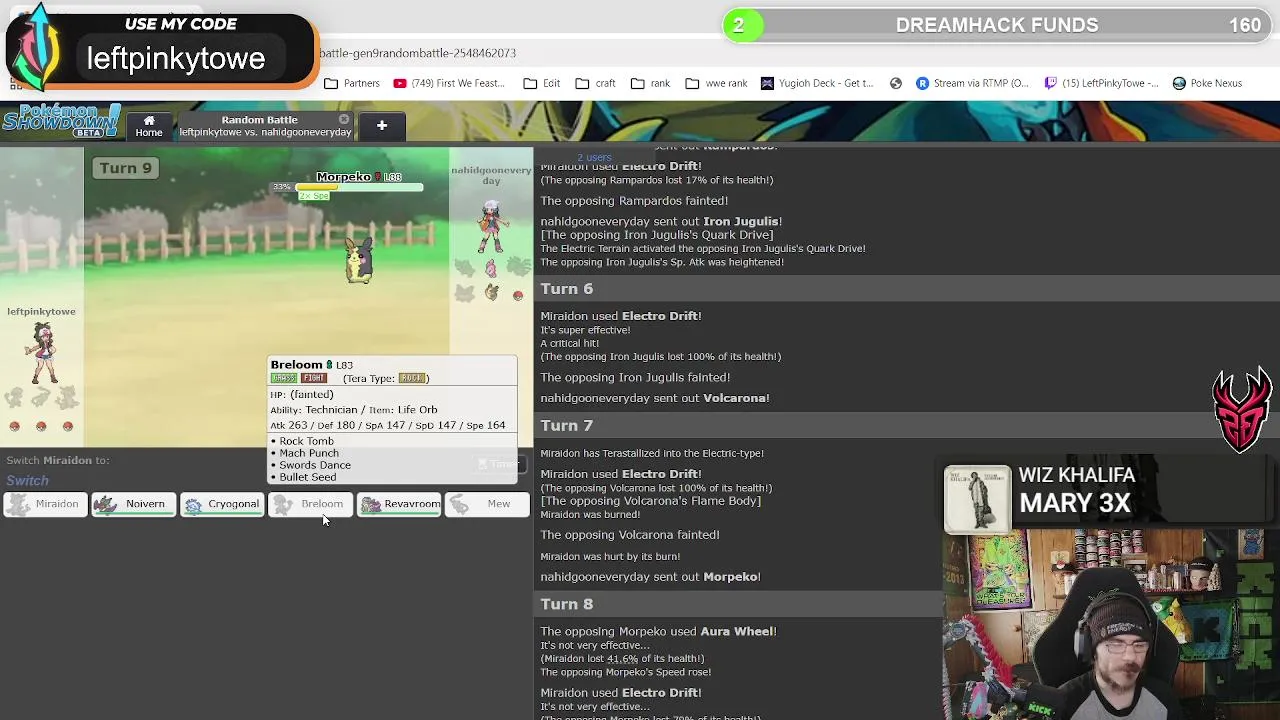Click the opposing Morpeko sprite
1280x720 pixels.
click(x=358, y=260)
